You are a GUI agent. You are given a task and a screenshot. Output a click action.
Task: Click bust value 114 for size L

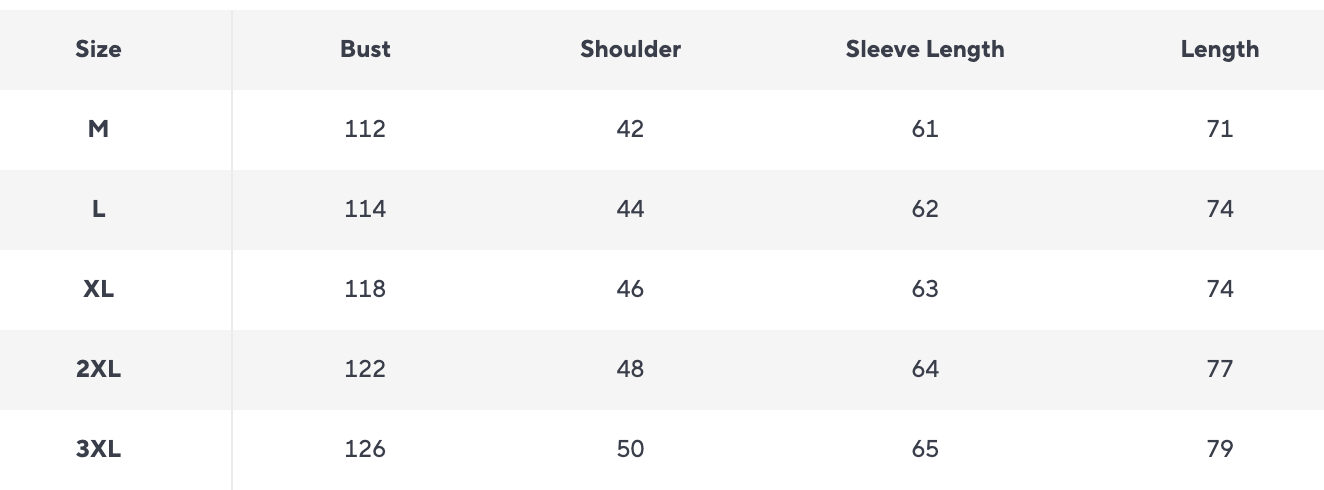365,209
